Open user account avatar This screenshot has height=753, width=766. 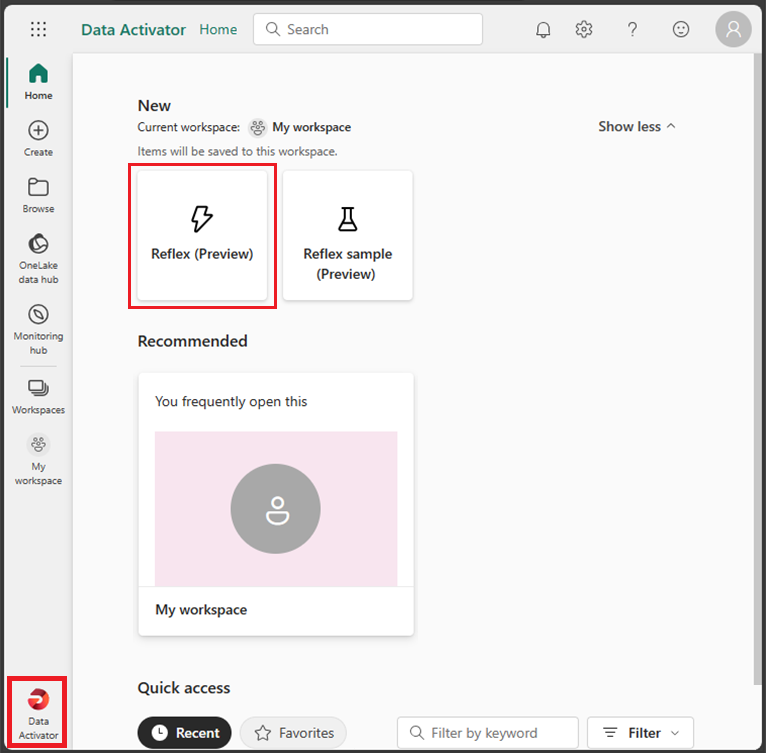(x=733, y=29)
